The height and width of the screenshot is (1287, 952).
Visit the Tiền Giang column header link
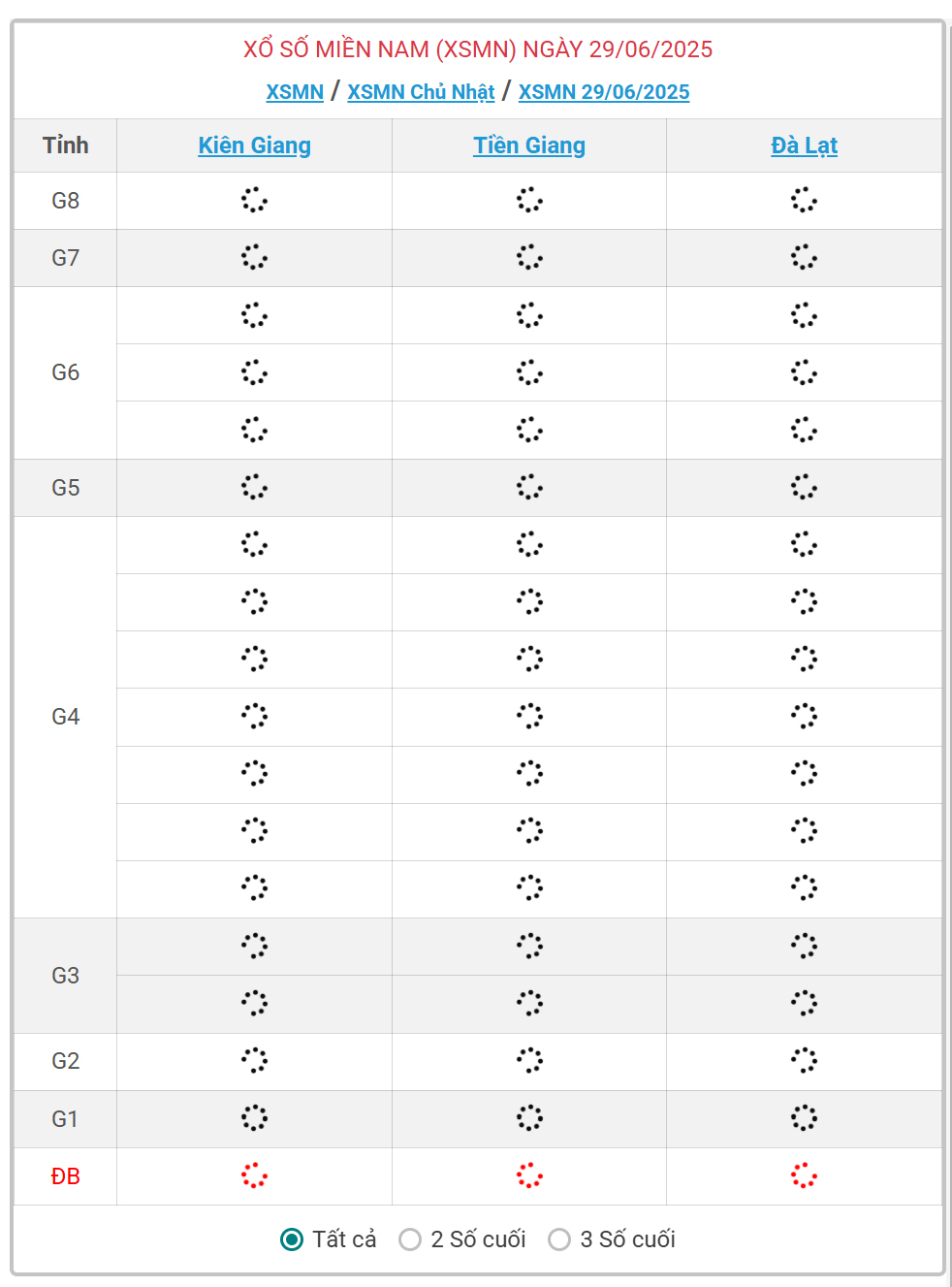529,145
